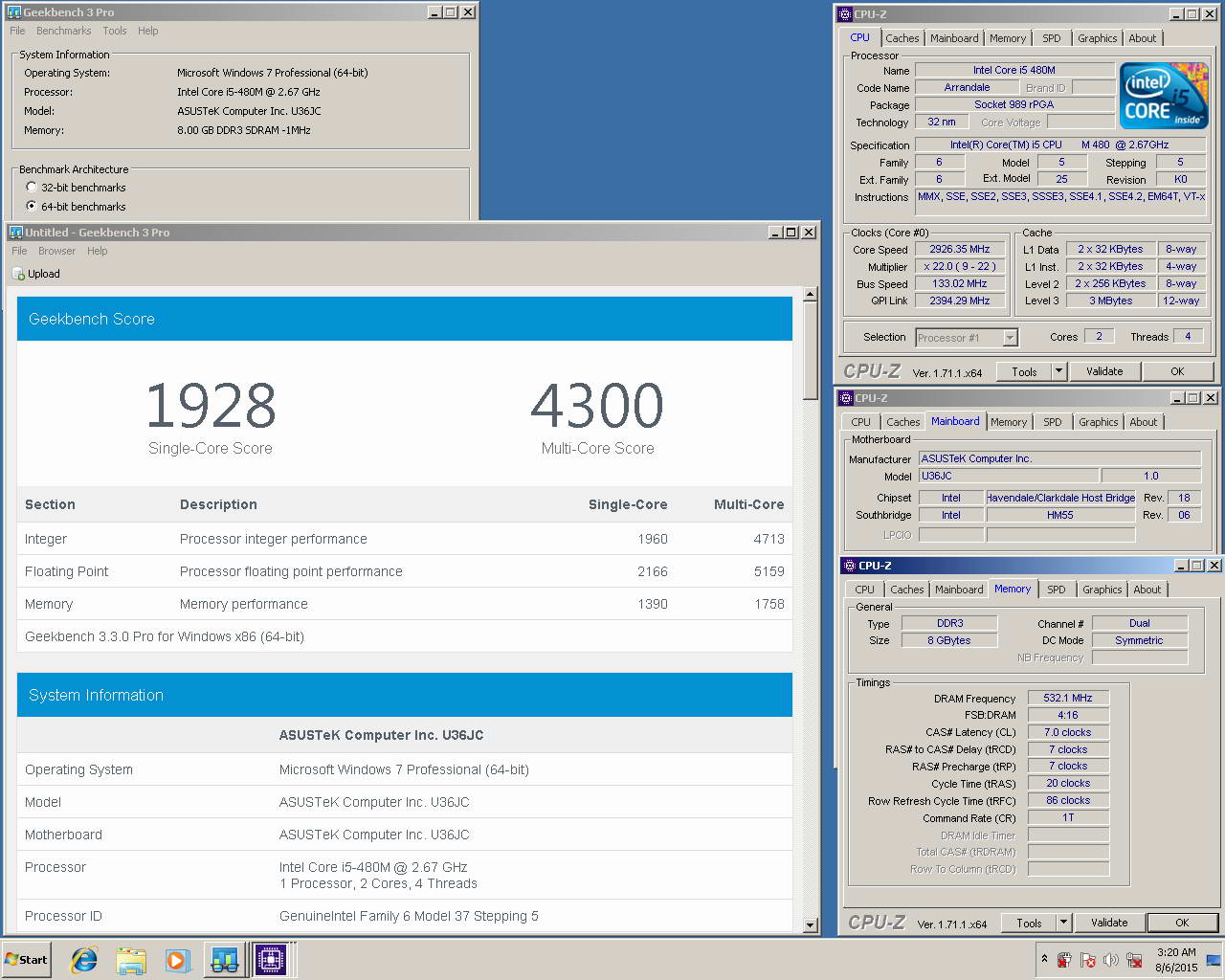Click the results window vertical scrollbar thumb
Screen dimensions: 1225x980
(x=811, y=351)
